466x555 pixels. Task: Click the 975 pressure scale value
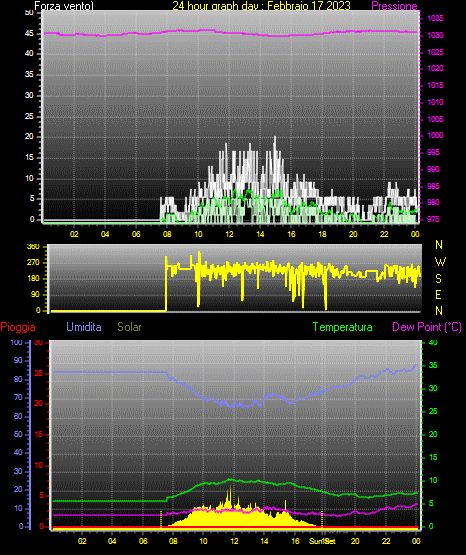click(x=433, y=219)
